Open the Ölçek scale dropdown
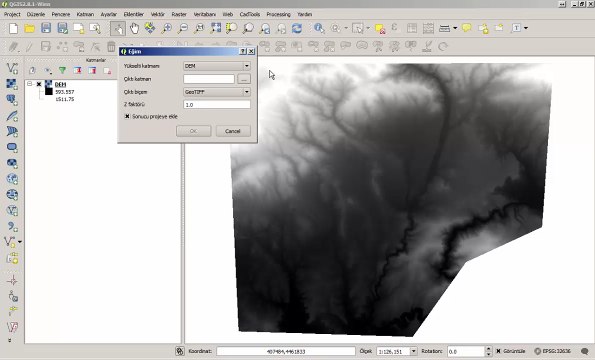This screenshot has width=595, height=360. [x=414, y=352]
